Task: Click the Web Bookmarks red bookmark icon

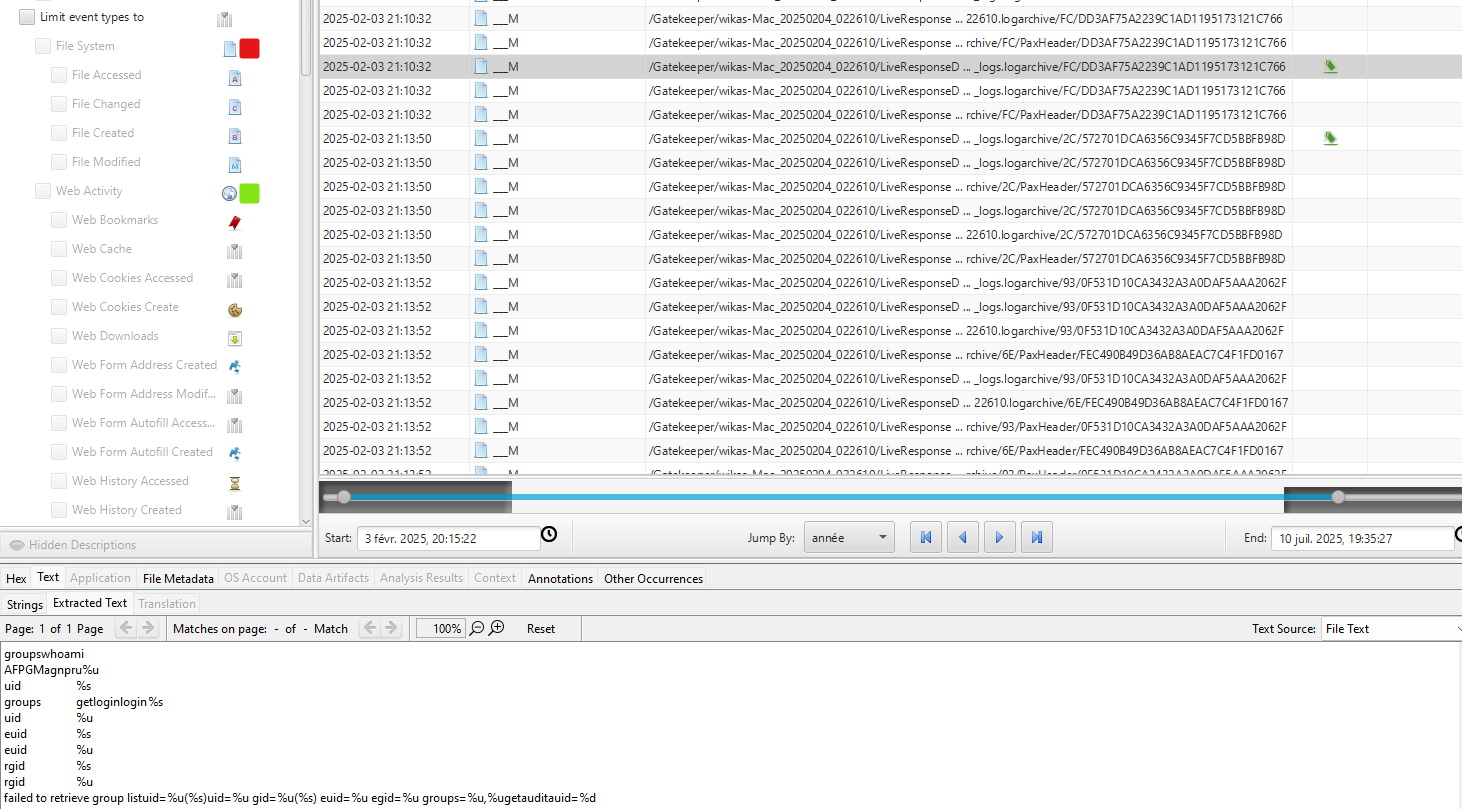Action: point(235,222)
